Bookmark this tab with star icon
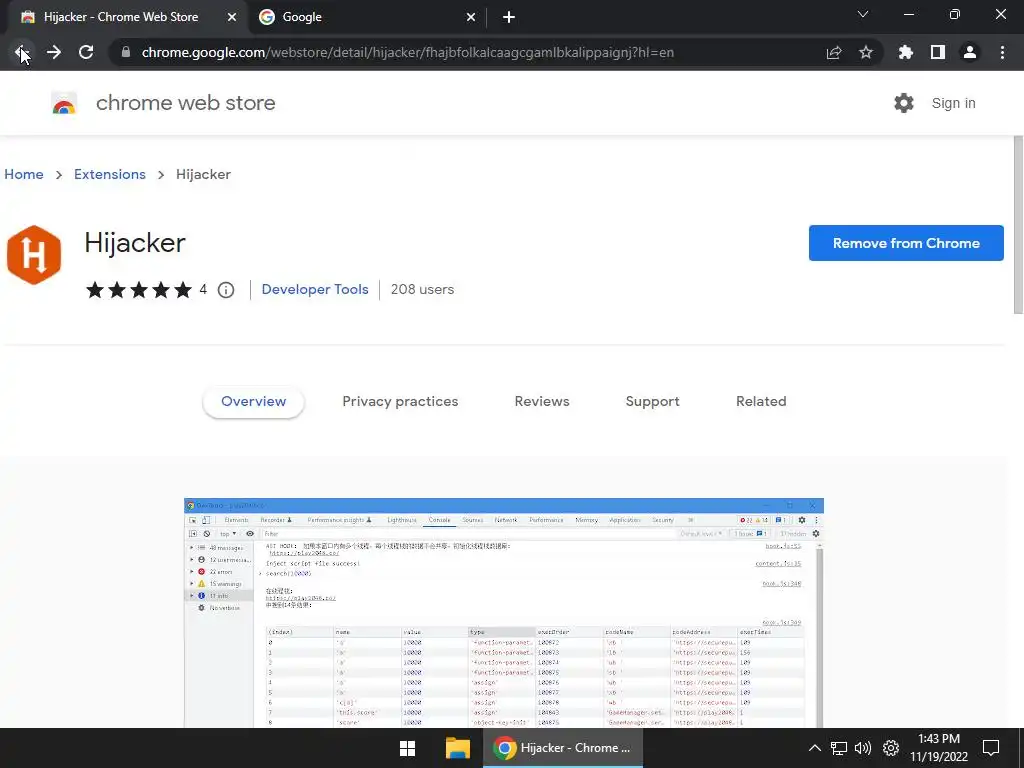The width and height of the screenshot is (1024, 768). (x=866, y=52)
